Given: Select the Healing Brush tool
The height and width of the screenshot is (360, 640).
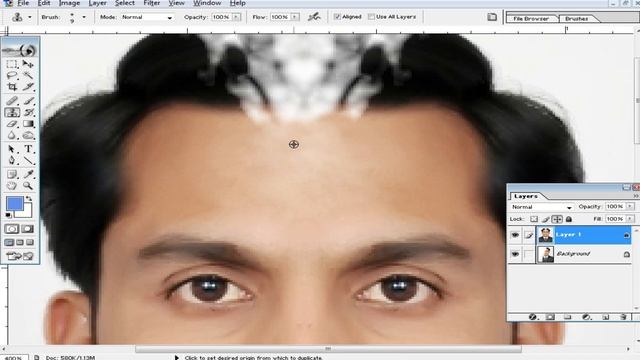Looking at the screenshot, I should (12, 100).
